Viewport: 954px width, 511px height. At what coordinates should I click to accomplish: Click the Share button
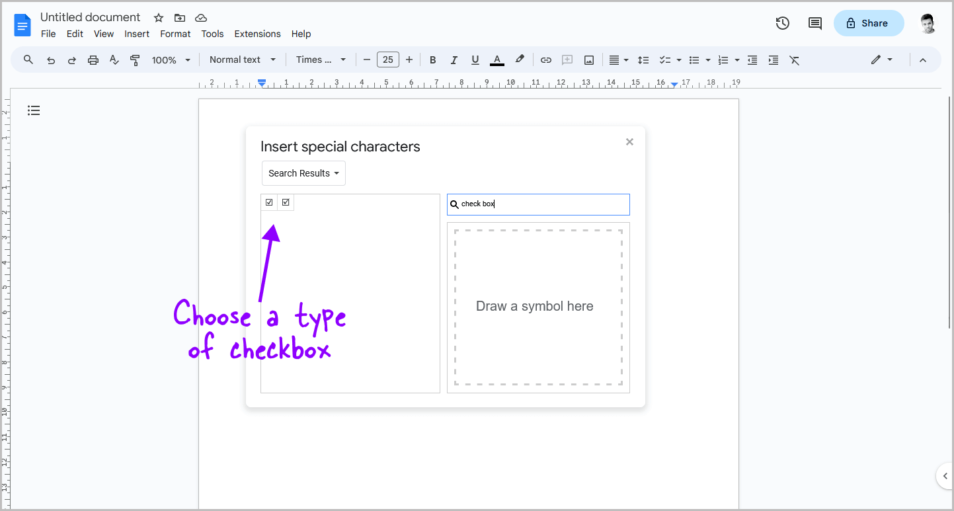click(x=868, y=23)
